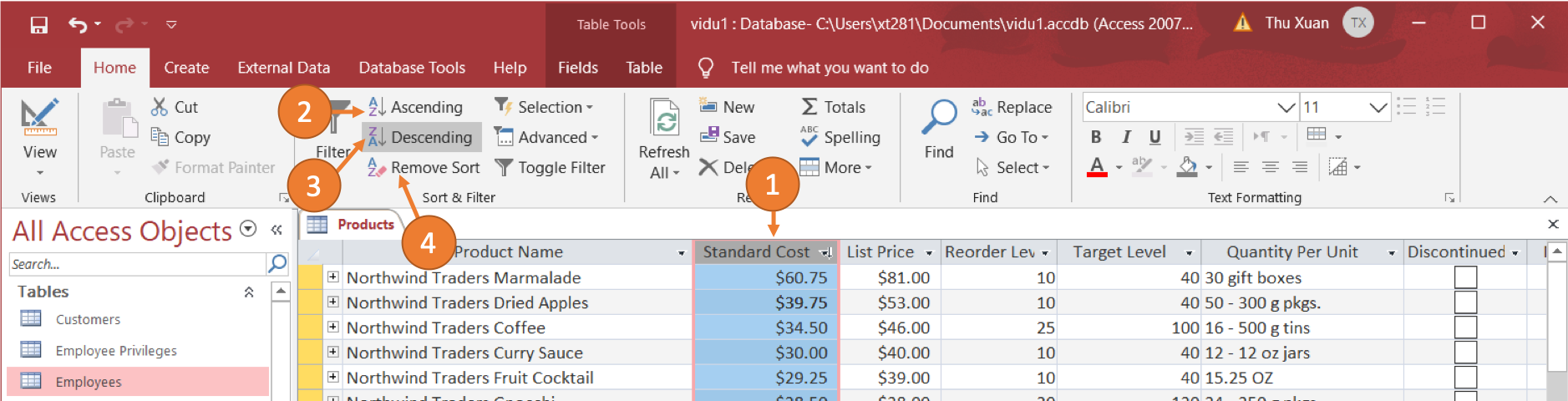The image size is (1568, 401).
Task: Apply Bold formatting
Action: [1096, 137]
